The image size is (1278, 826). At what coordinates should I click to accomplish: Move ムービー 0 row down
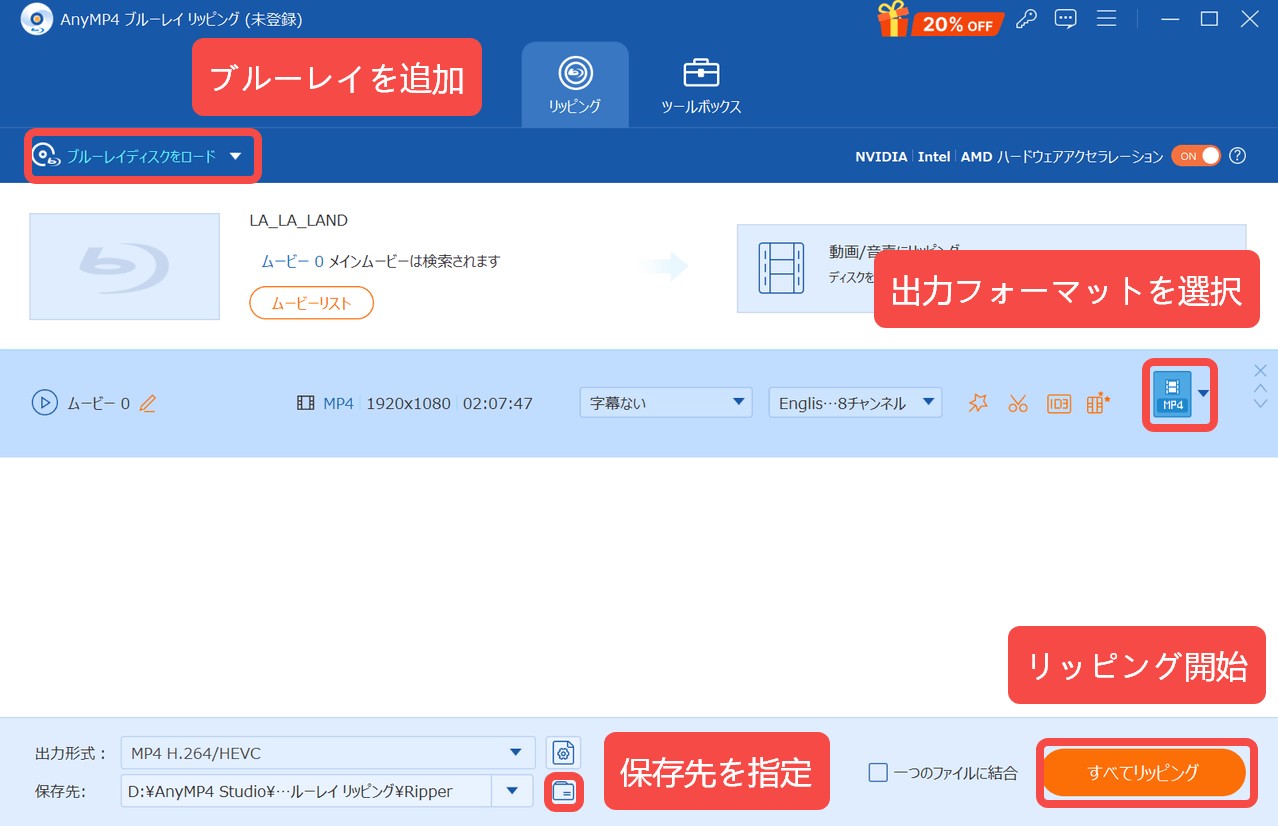(x=1260, y=403)
